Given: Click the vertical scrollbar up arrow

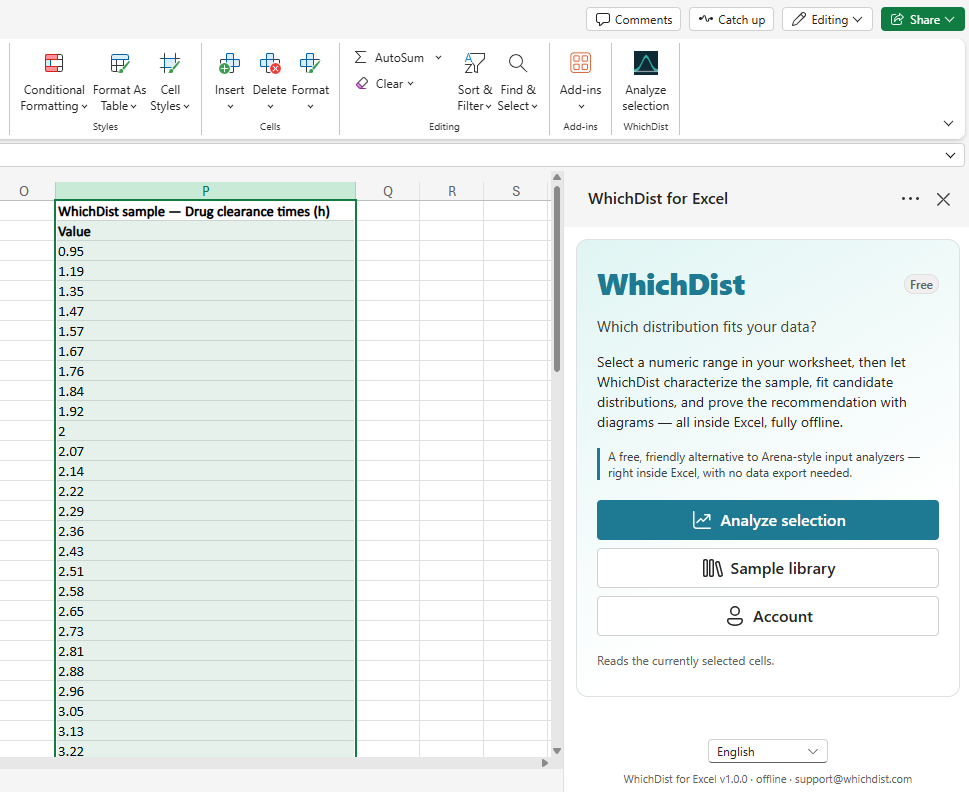Looking at the screenshot, I should point(557,177).
